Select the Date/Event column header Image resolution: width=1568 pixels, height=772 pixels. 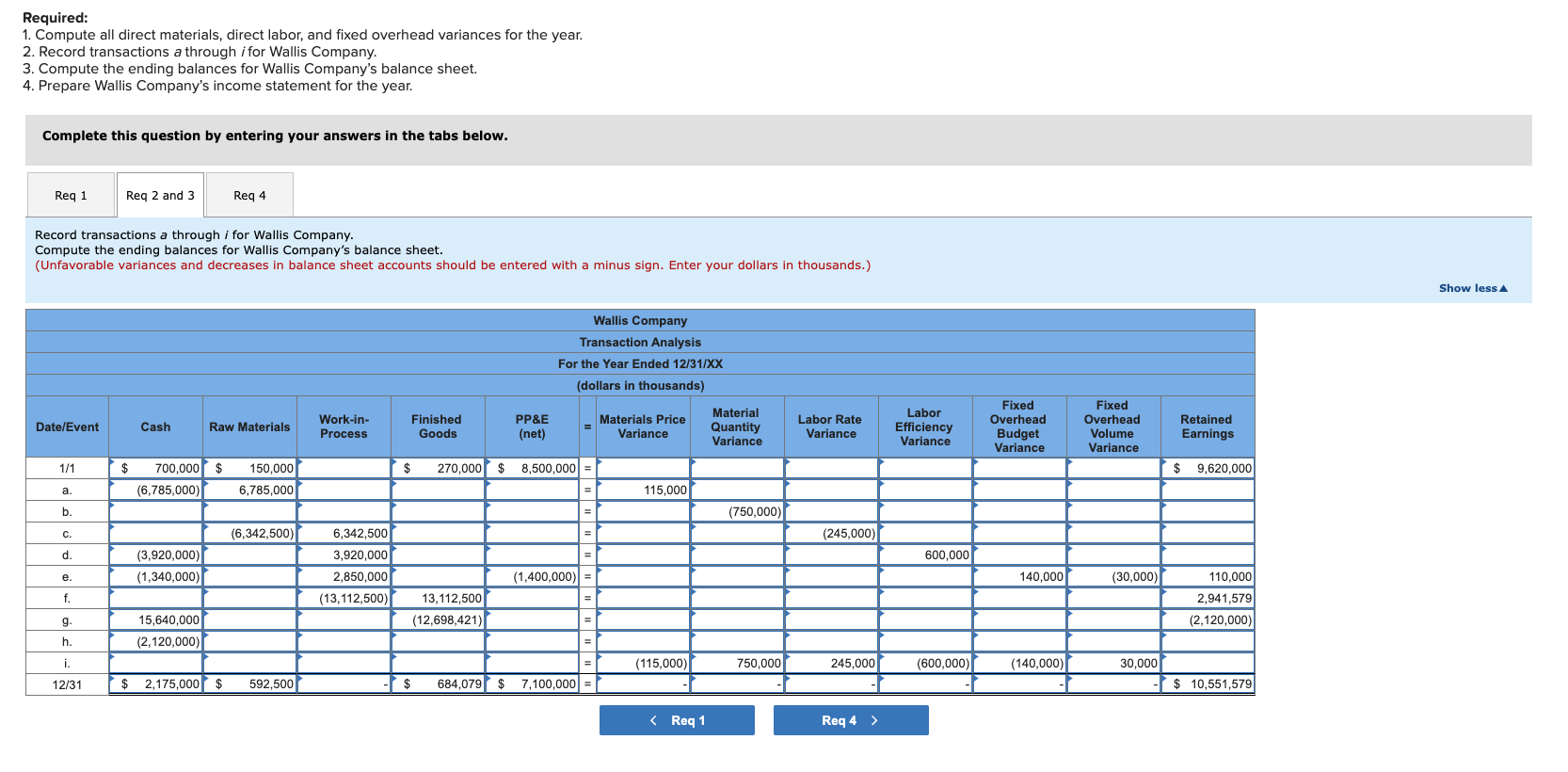coord(67,426)
